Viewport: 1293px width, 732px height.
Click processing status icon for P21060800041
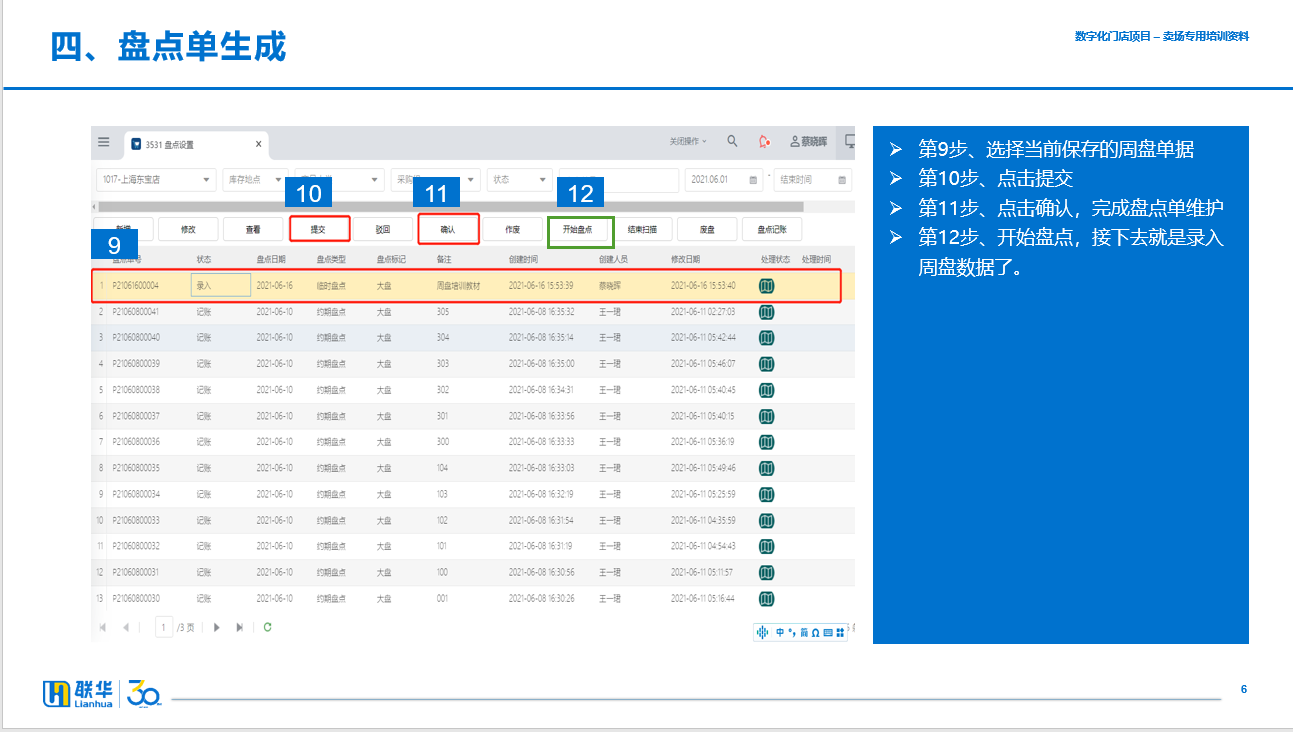767,312
